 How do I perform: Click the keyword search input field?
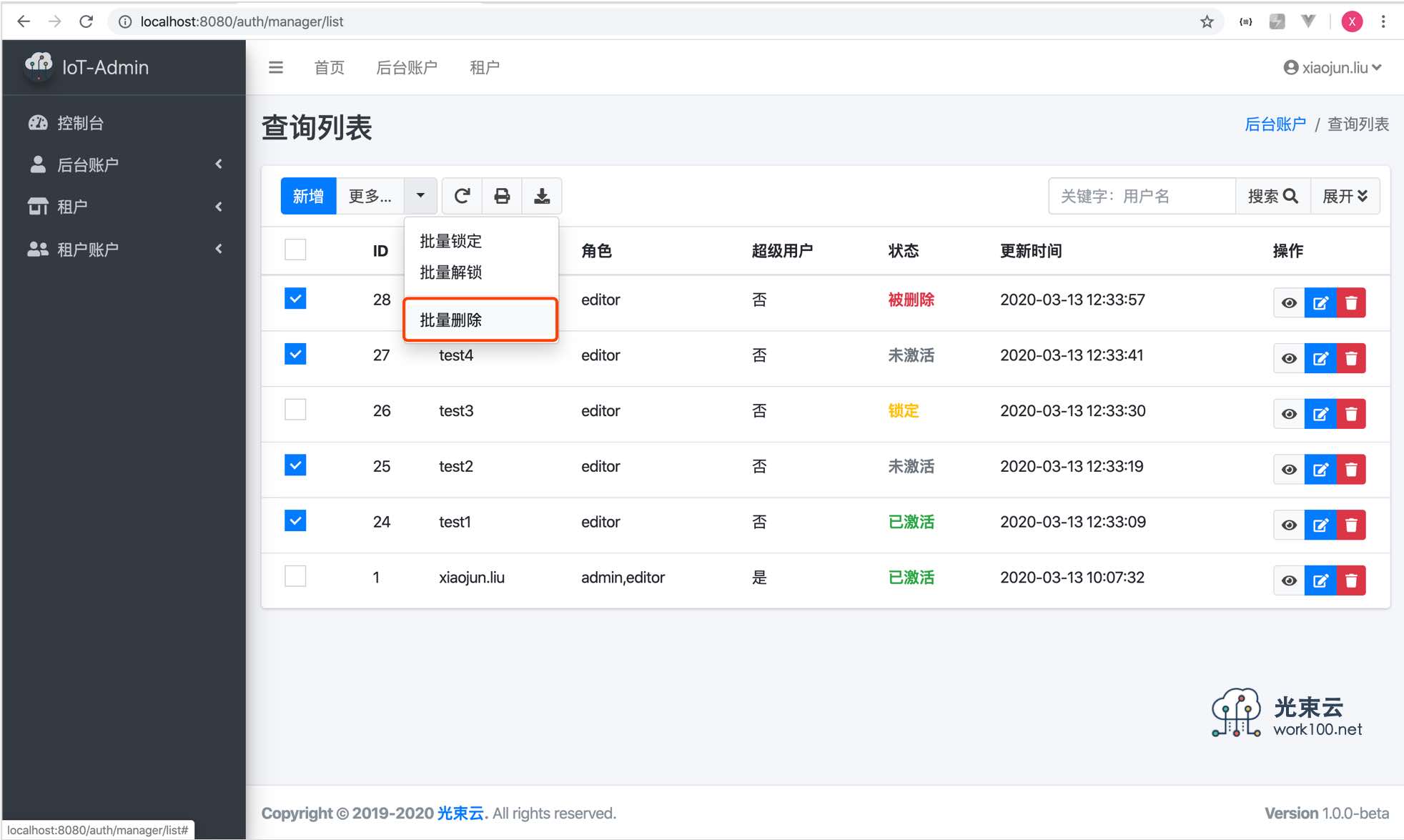tap(1142, 196)
